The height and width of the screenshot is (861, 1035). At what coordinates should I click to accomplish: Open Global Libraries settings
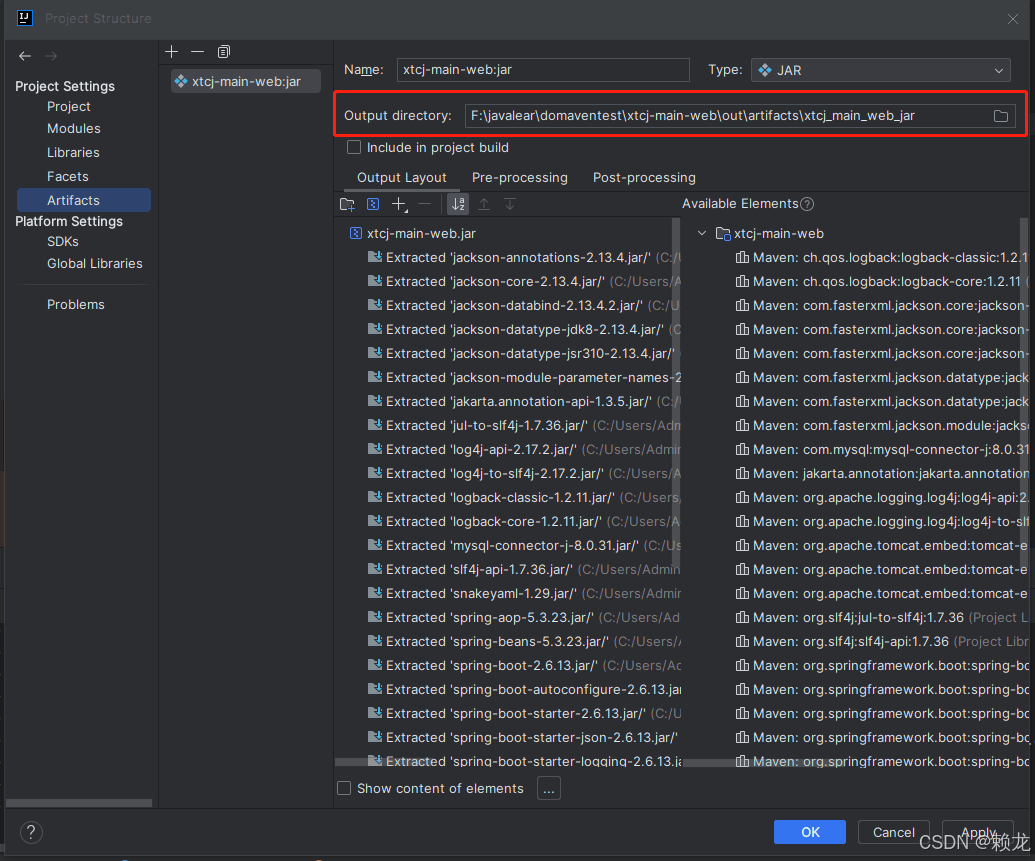(x=94, y=263)
